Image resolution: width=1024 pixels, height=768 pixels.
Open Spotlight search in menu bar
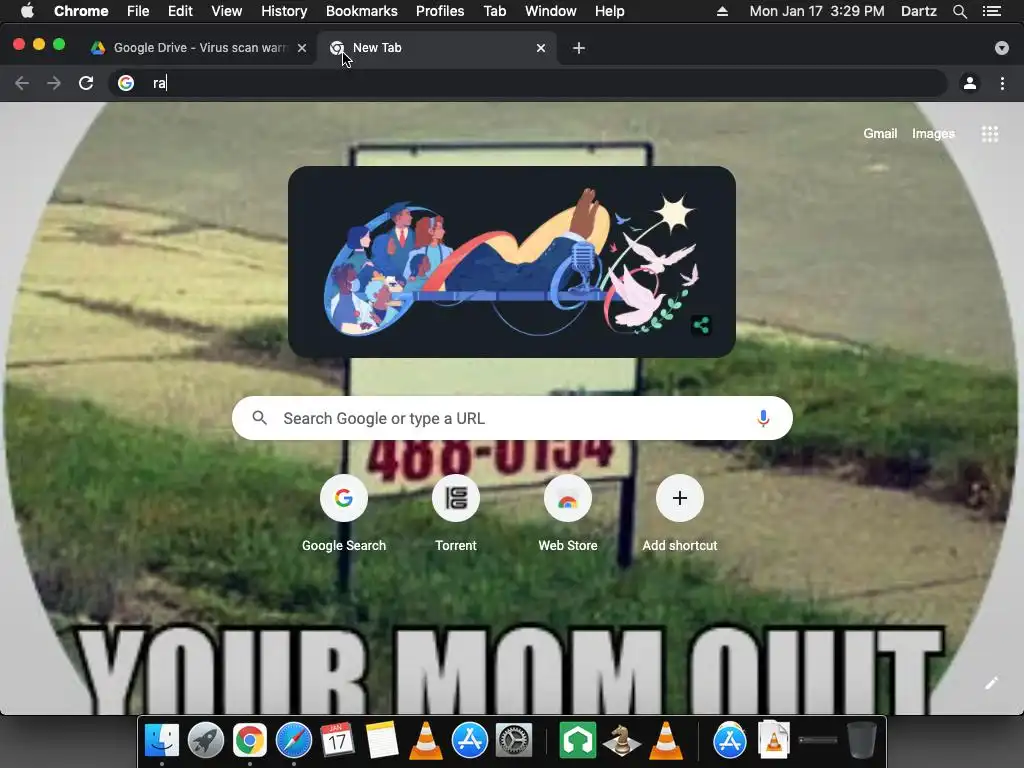(959, 11)
